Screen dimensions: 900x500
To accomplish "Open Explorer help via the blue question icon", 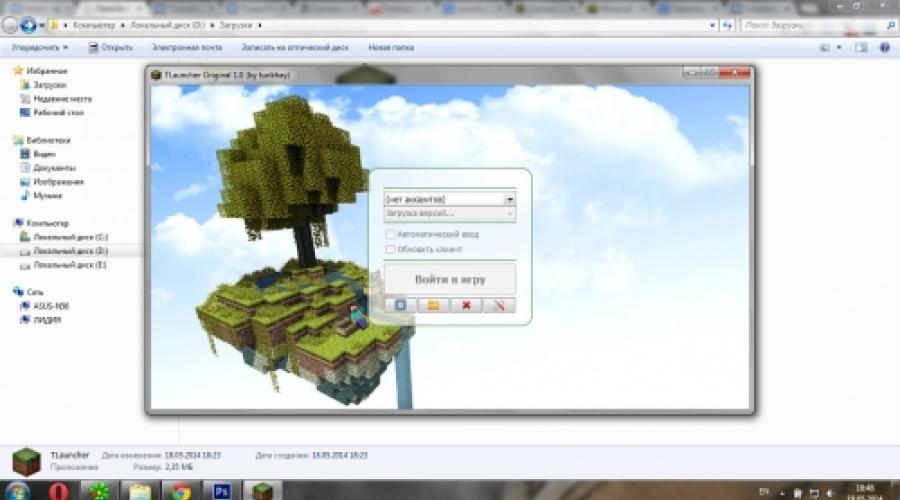I will click(x=885, y=48).
